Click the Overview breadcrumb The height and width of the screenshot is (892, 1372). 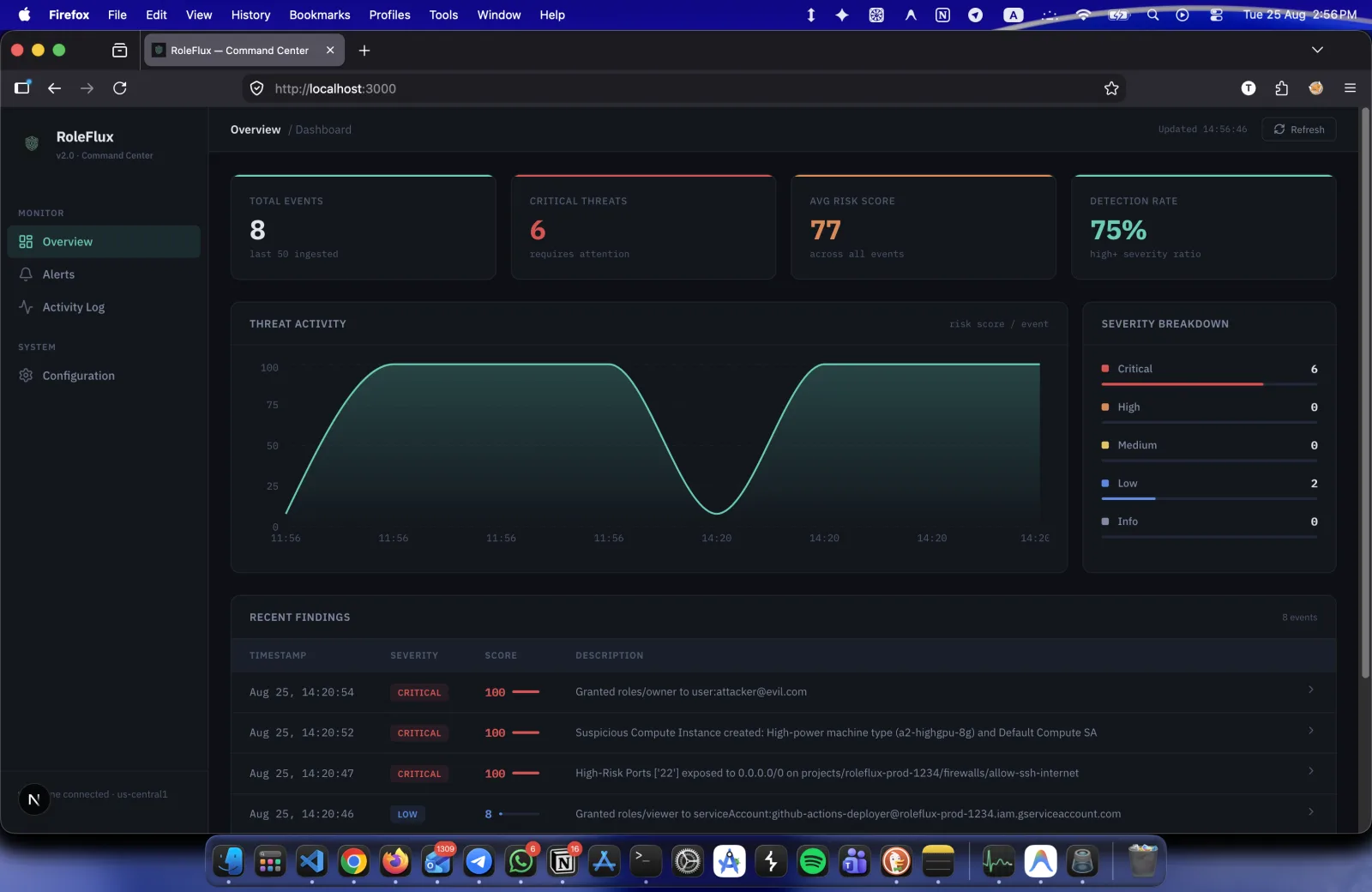256,130
